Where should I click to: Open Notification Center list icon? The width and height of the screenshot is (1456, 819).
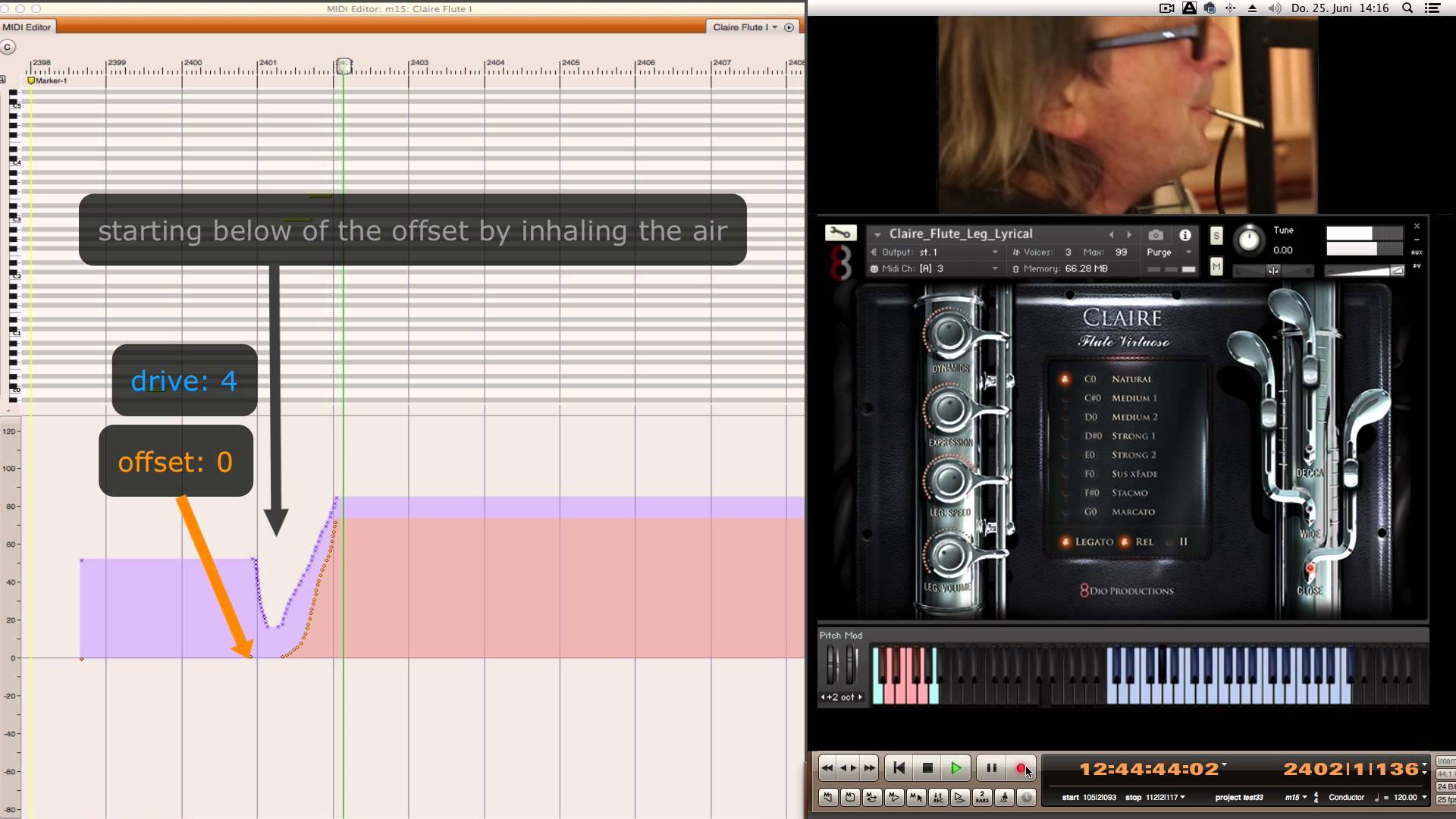[x=1432, y=8]
